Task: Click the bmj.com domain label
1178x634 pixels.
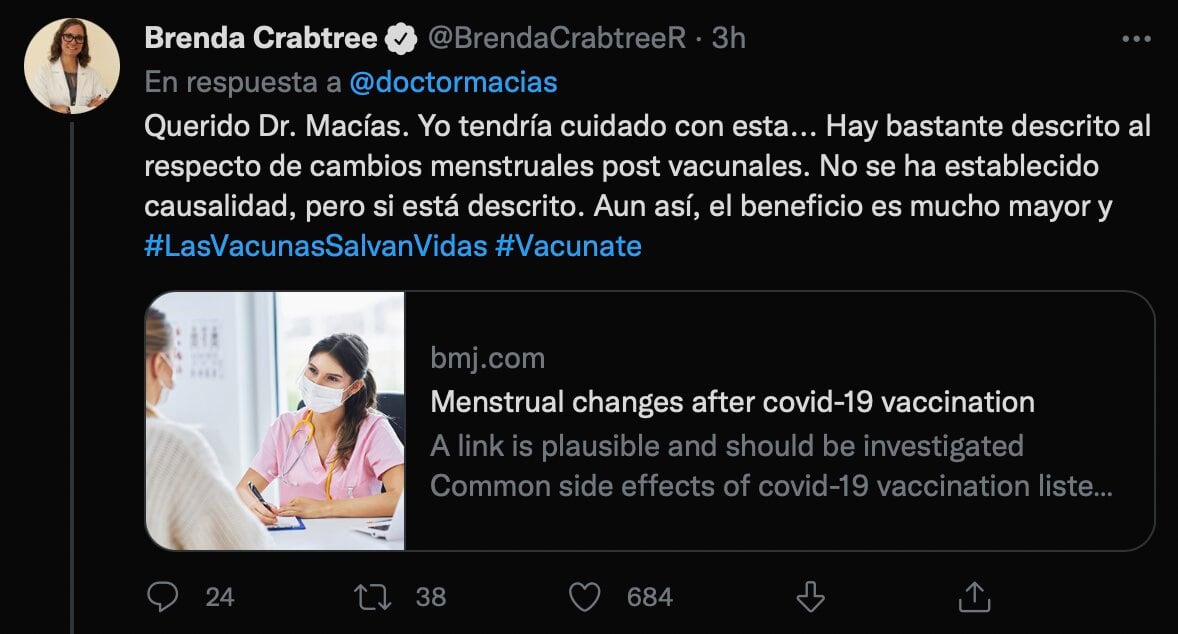Action: point(487,358)
